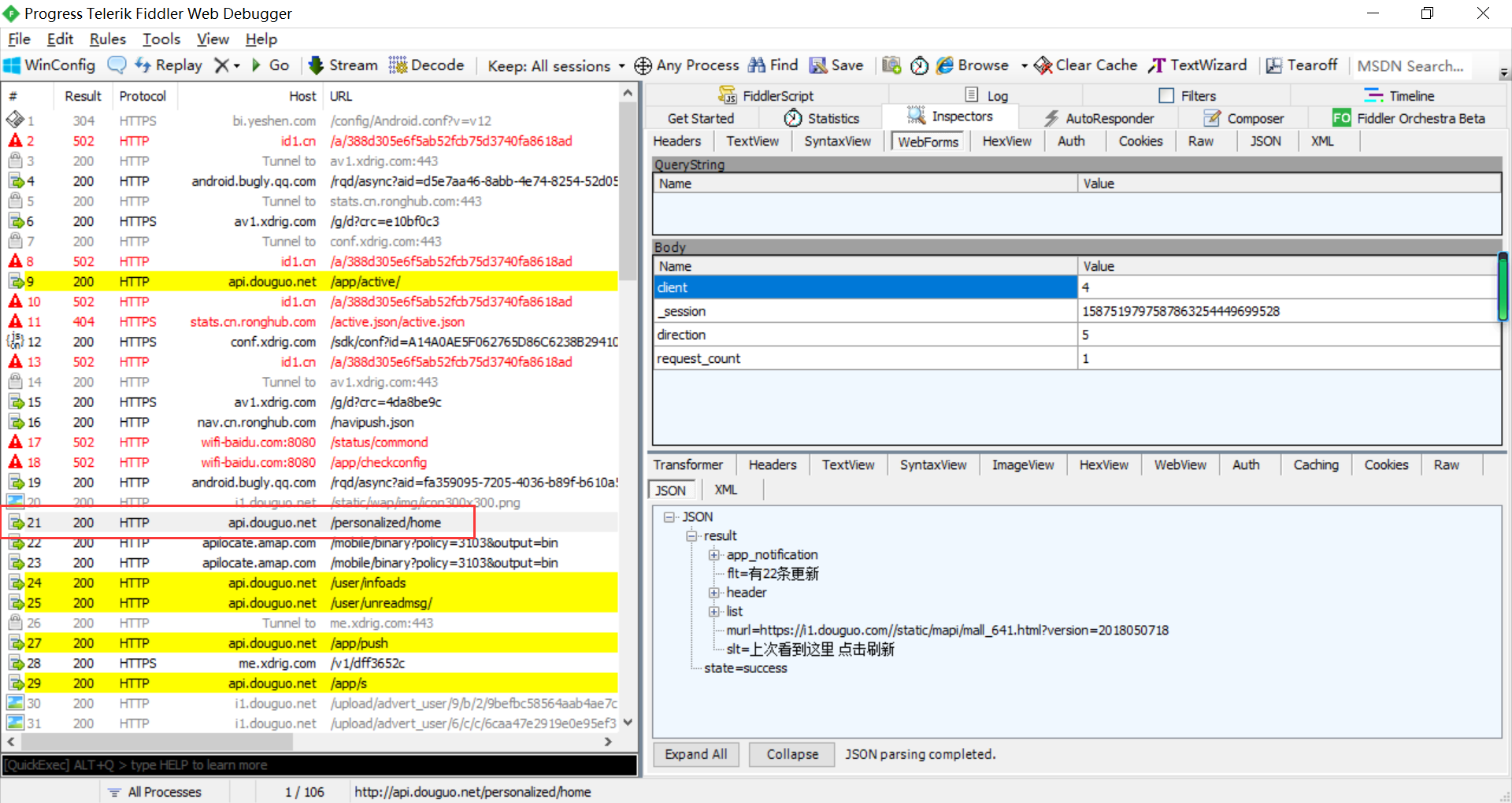Click the Expand All button
Viewport: 1512px width, 803px height.
tap(696, 754)
